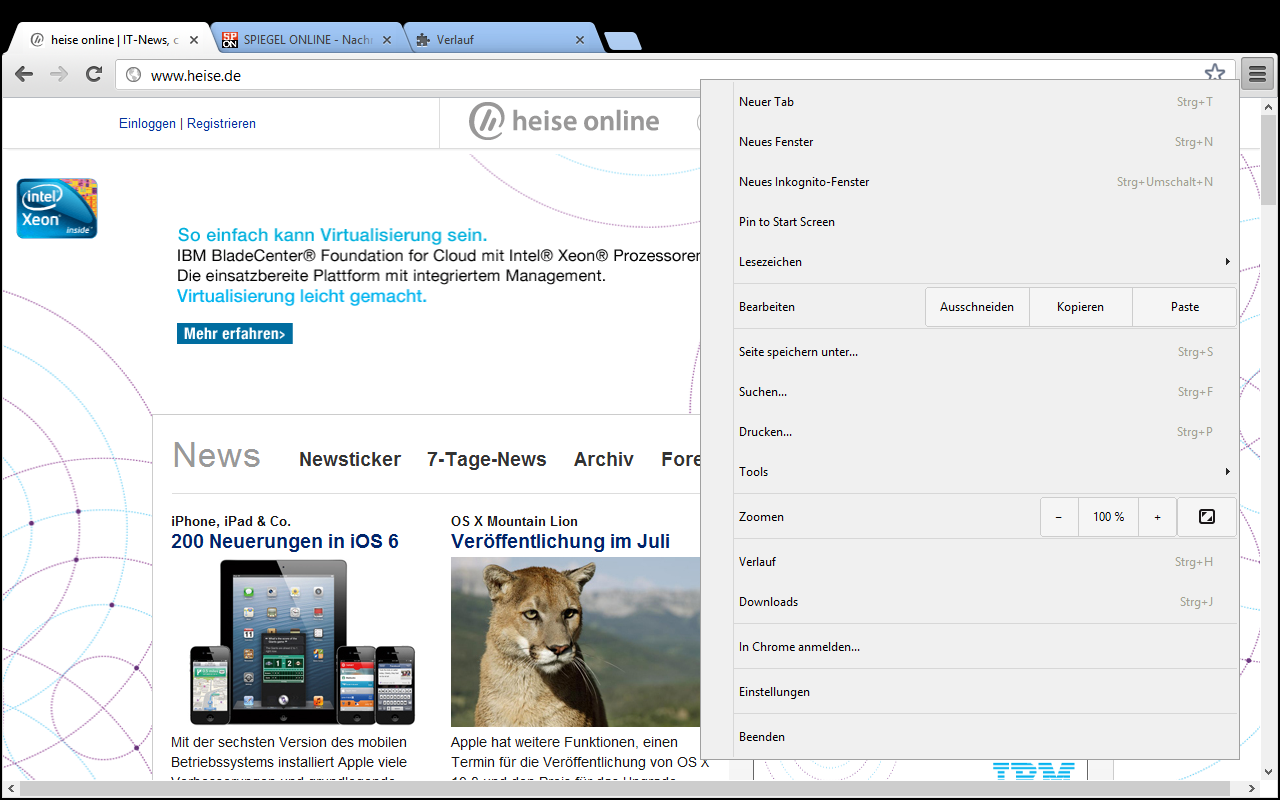Open the article 200 Neuerungen in iOS 6
Screen dimensions: 1280x800
285,541
